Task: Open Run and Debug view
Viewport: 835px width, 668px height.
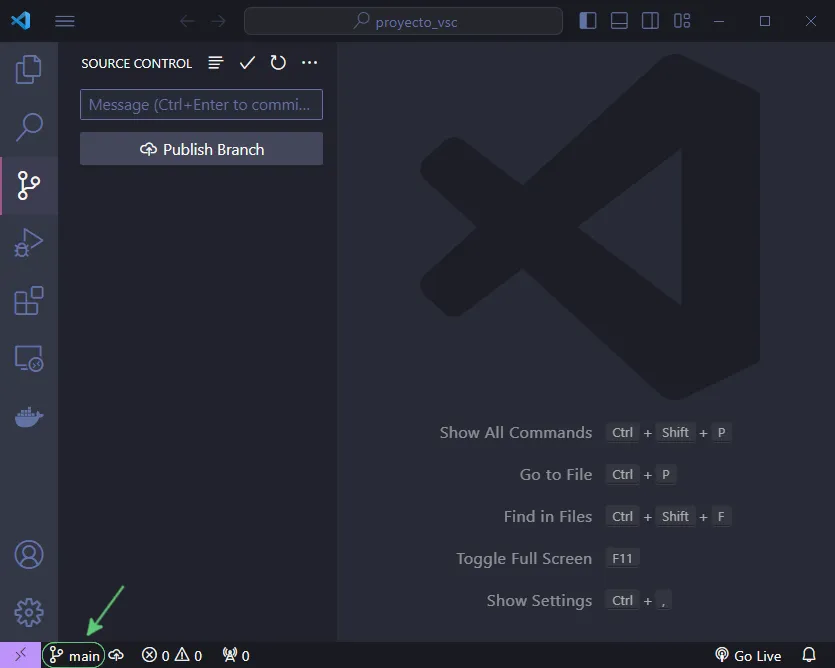Action: [29, 243]
